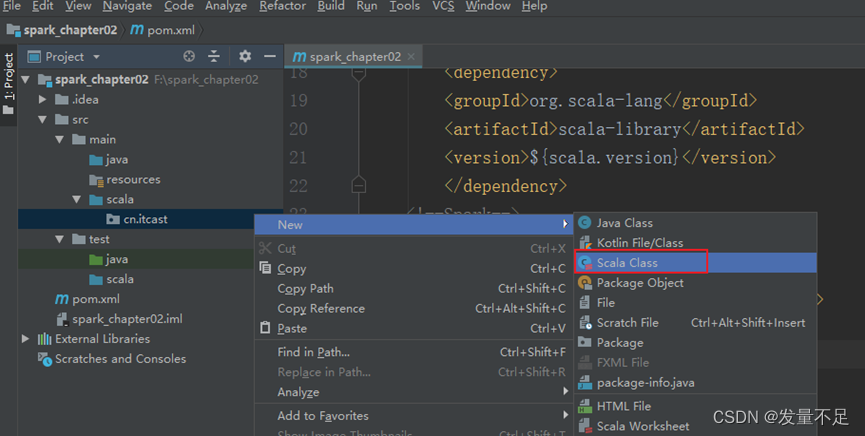This screenshot has height=436, width=865.
Task: Select Scala Class from New submenu
Action: pyautogui.click(x=627, y=262)
